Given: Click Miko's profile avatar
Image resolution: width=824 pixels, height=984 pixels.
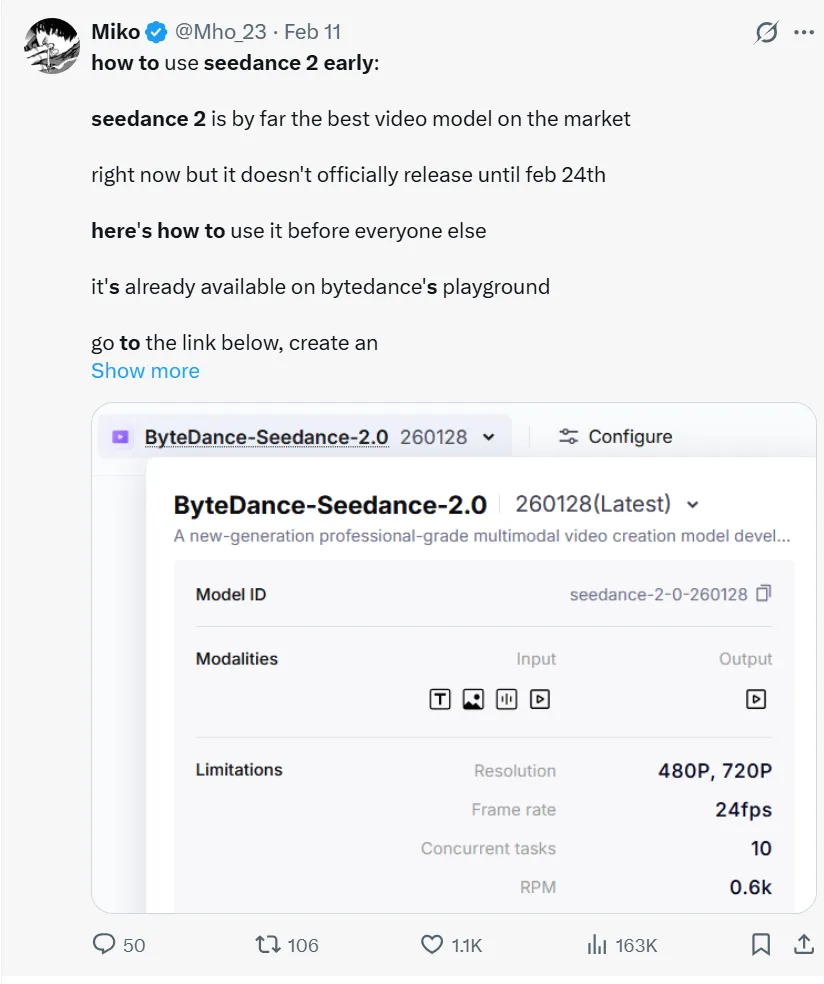Looking at the screenshot, I should coord(50,46).
